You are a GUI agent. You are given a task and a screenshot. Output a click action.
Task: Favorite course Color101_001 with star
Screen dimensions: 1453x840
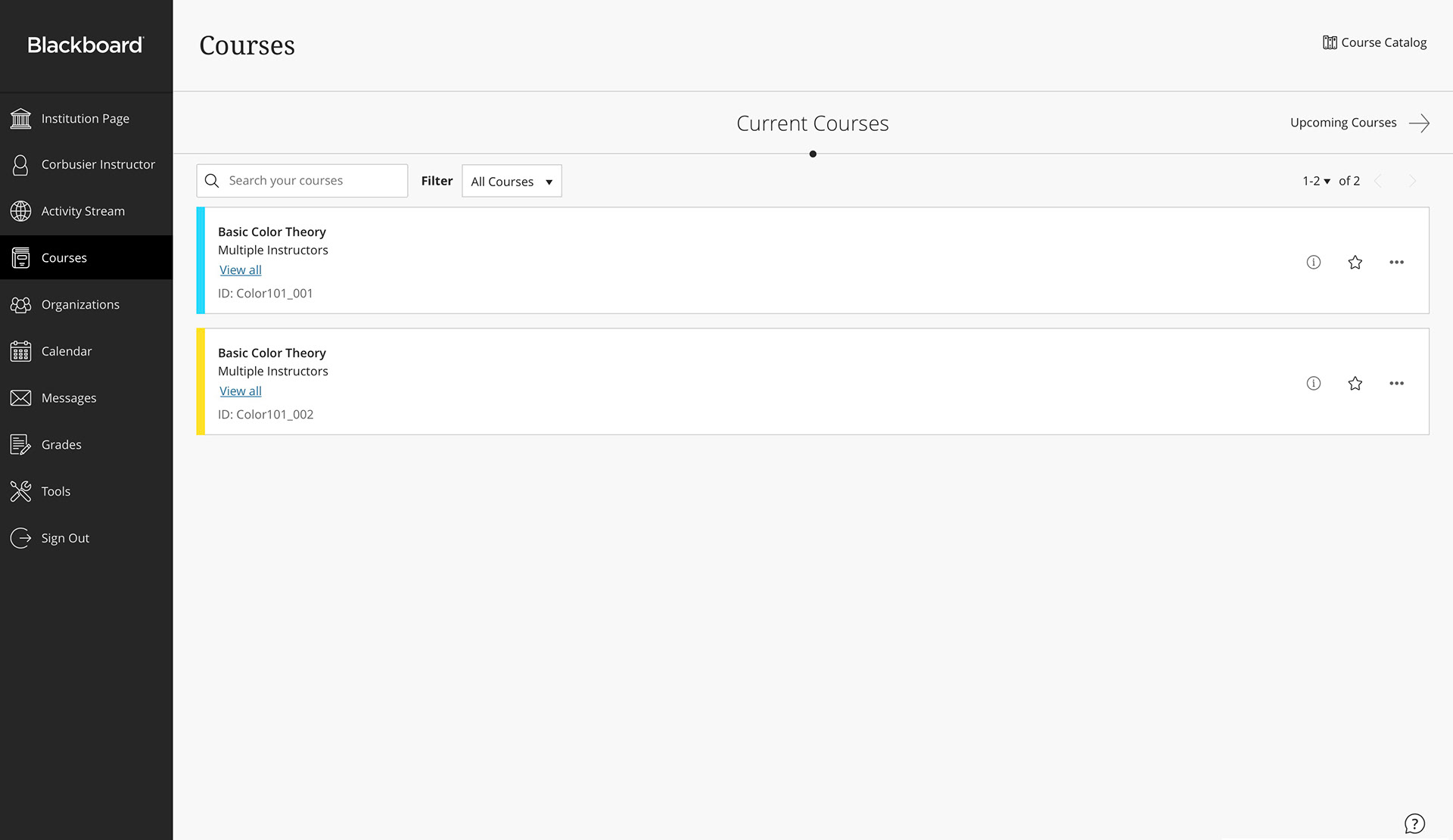[1355, 262]
